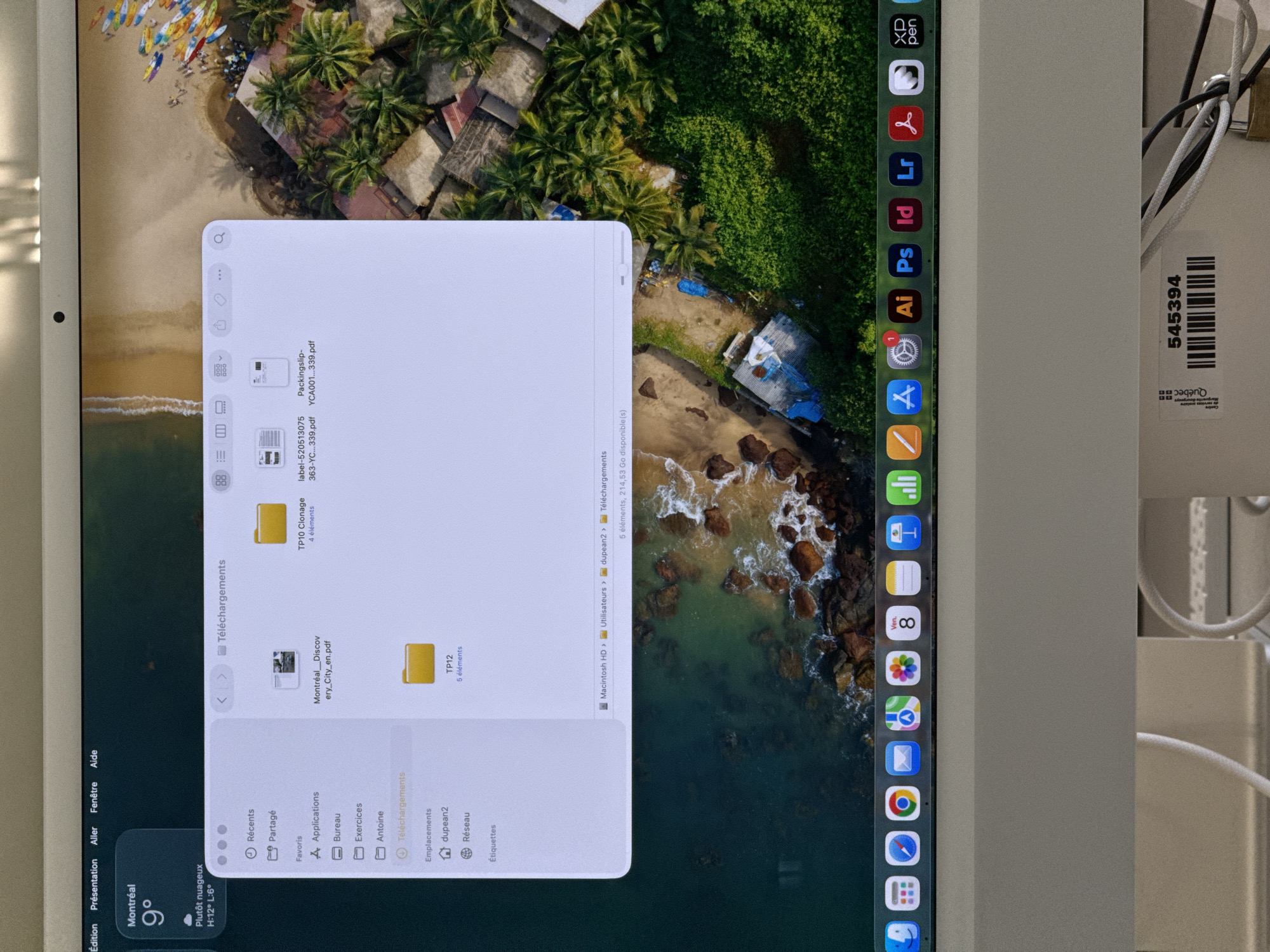The image size is (1270, 952).
Task: Open Photos from the Dock
Action: pos(903,668)
